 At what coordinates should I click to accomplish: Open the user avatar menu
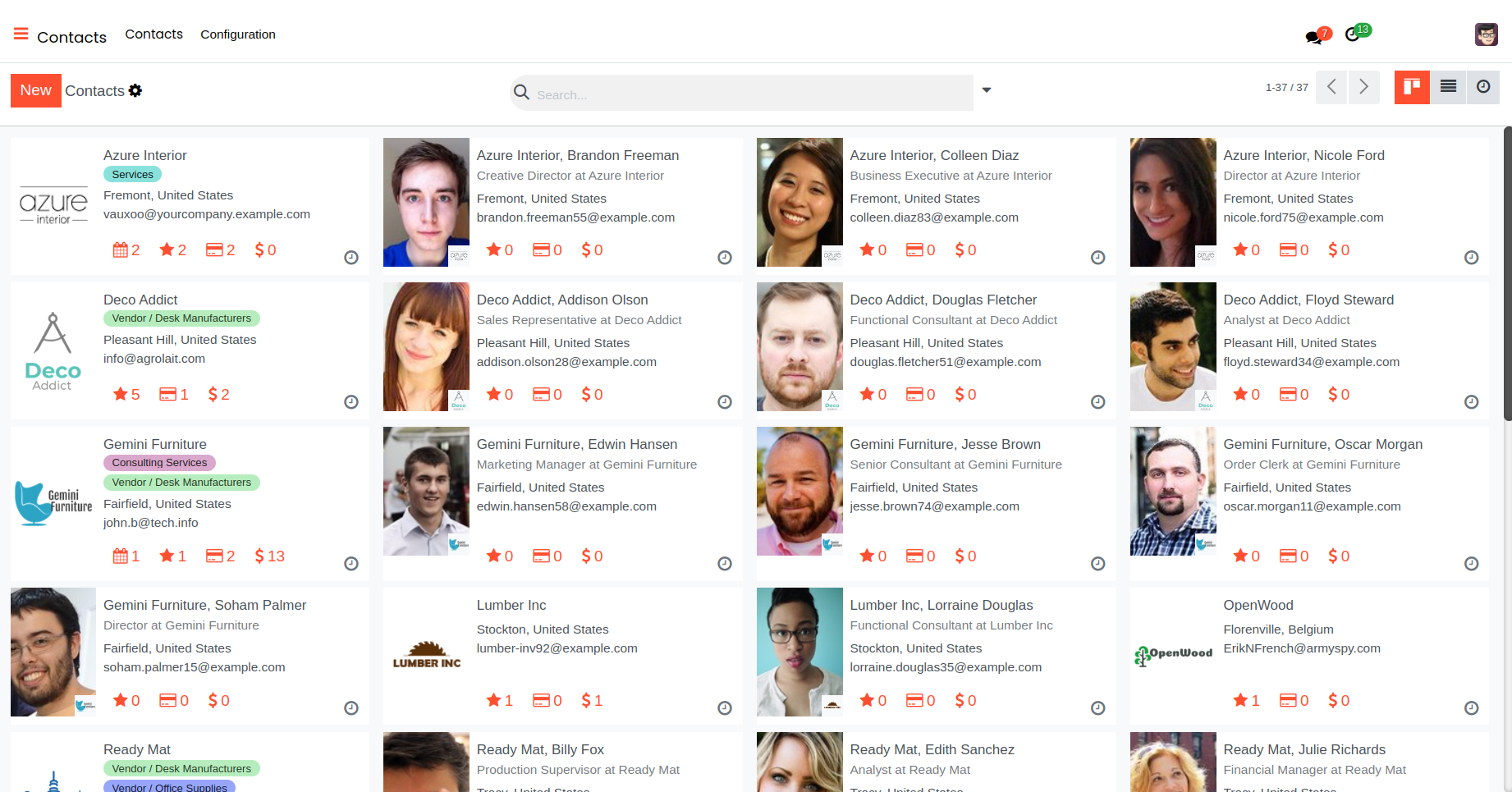coord(1486,34)
